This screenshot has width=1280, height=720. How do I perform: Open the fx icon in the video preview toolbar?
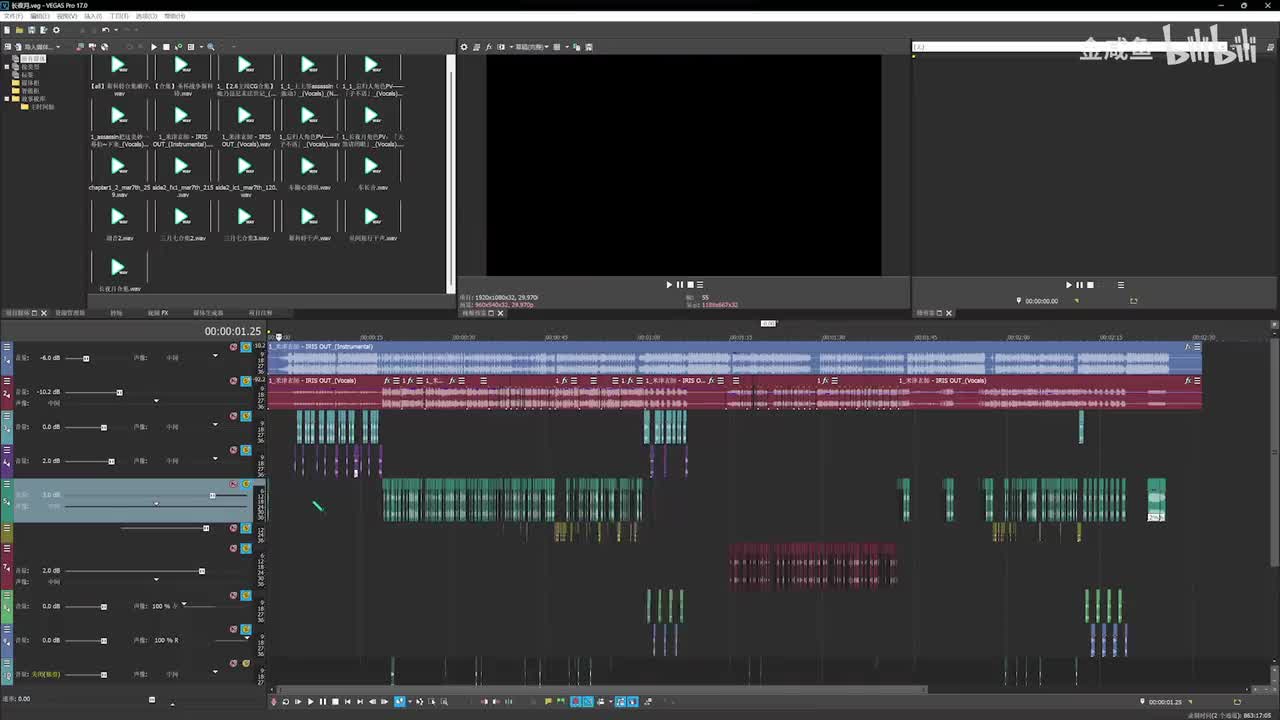(489, 47)
